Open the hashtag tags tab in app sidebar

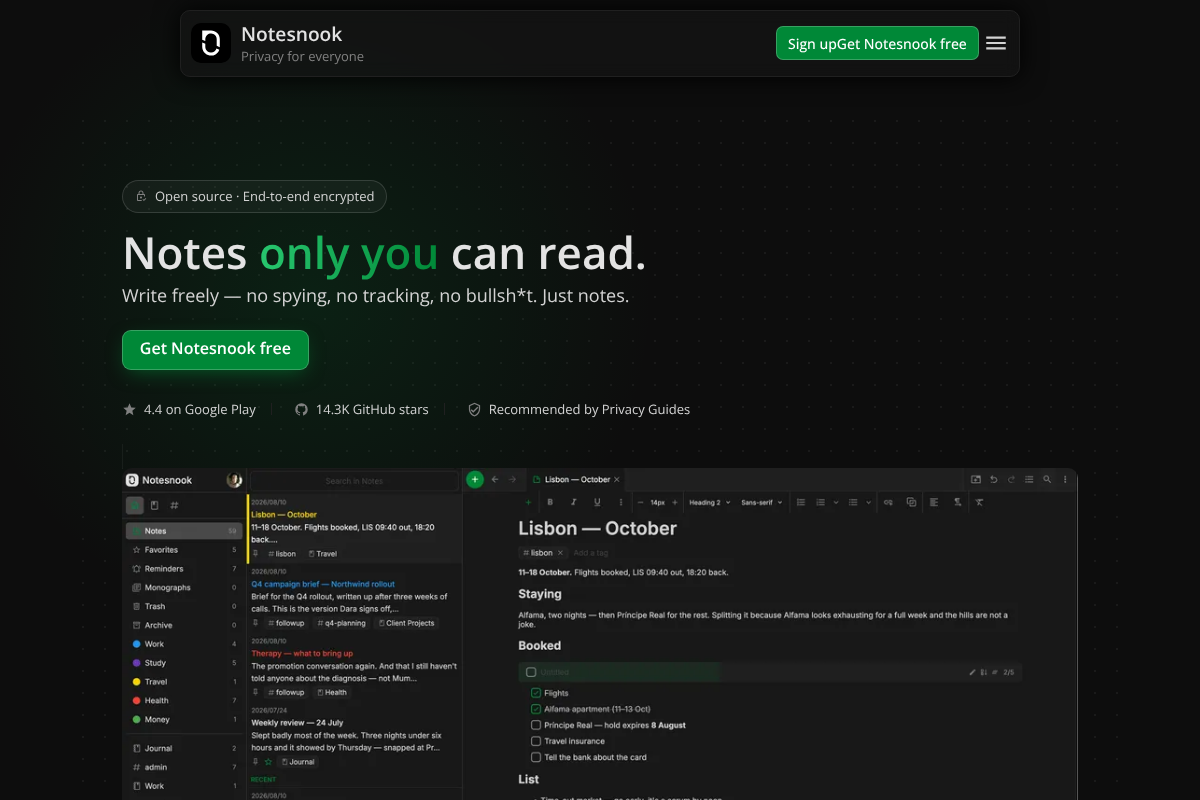(174, 505)
